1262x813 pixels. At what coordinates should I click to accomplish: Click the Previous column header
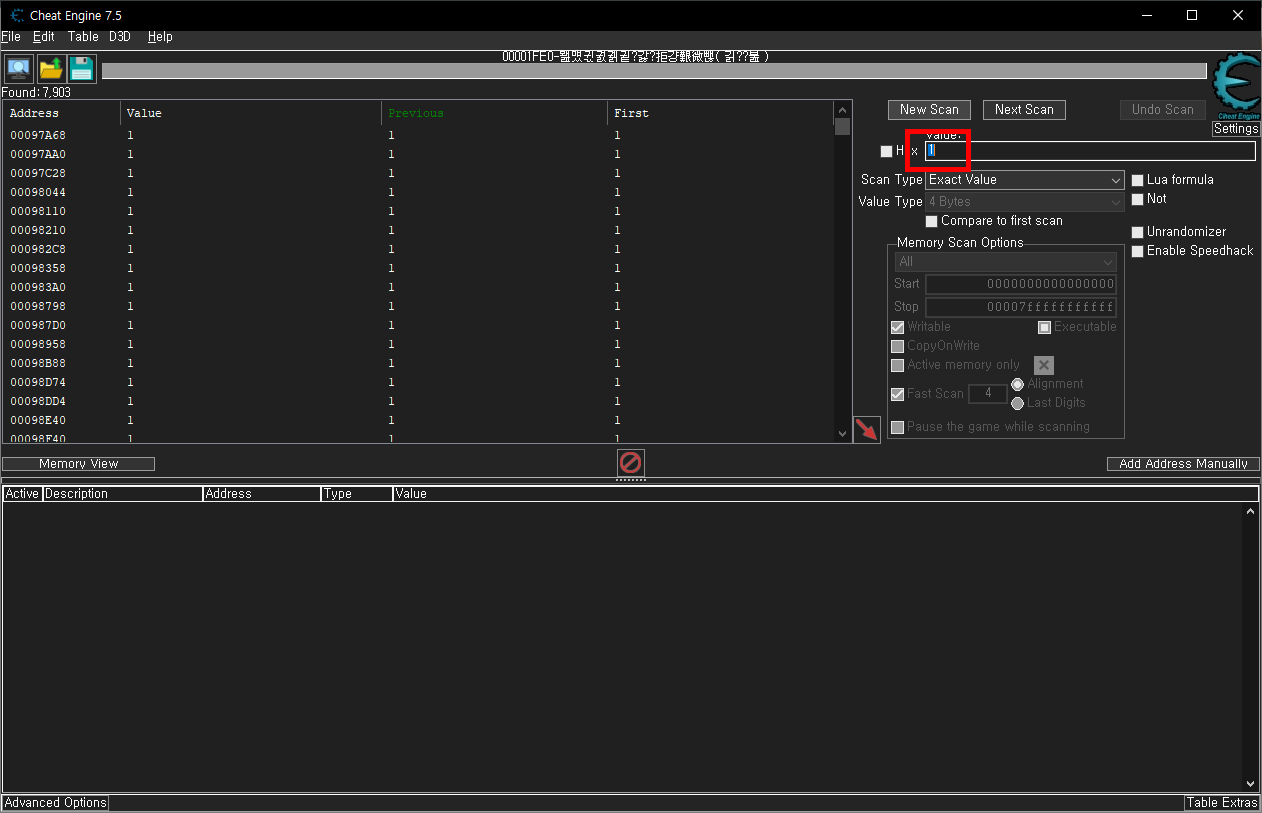point(494,113)
